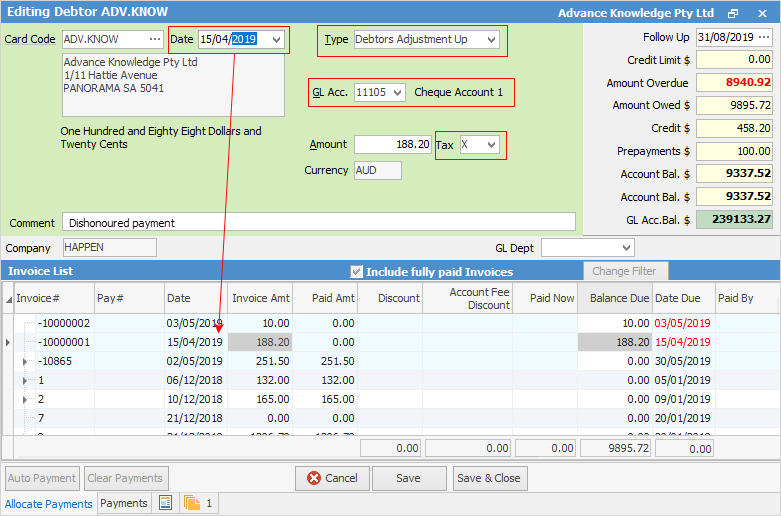The image size is (781, 516).
Task: Switch to the Payments tab
Action: click(x=124, y=503)
